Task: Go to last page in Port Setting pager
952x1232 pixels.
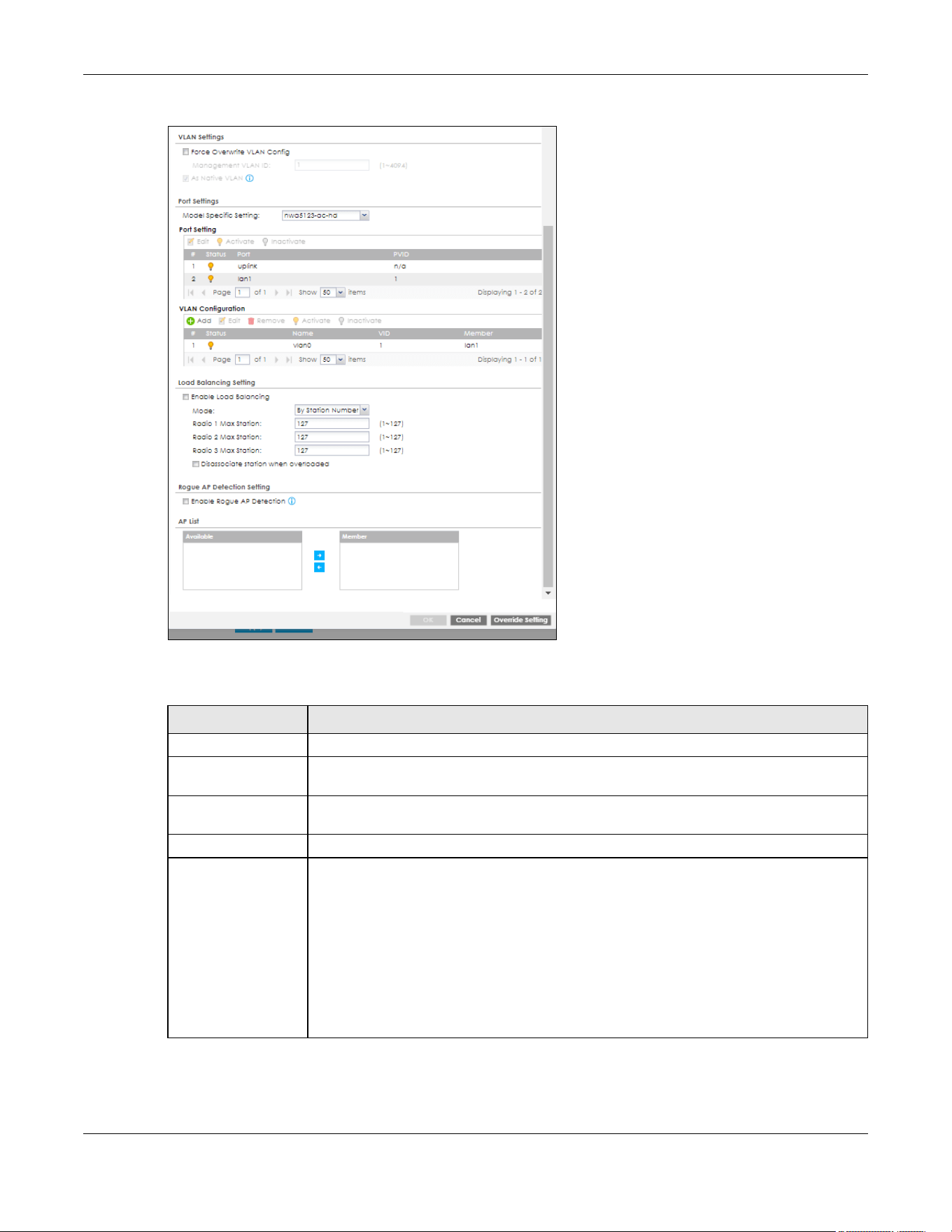Action: pyautogui.click(x=289, y=292)
